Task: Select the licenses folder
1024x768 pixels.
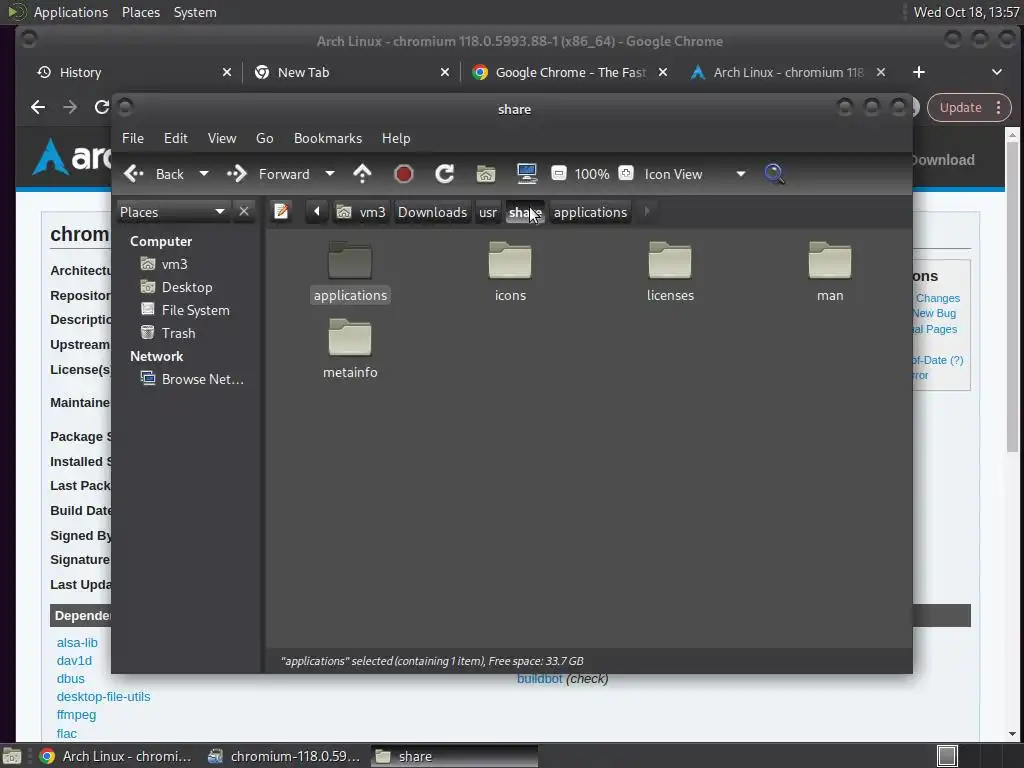Action: tap(670, 271)
